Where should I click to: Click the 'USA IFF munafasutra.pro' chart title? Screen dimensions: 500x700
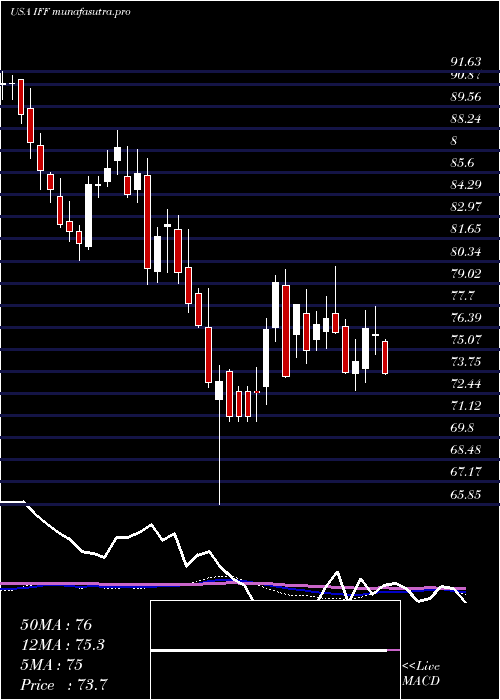[x=70, y=12]
